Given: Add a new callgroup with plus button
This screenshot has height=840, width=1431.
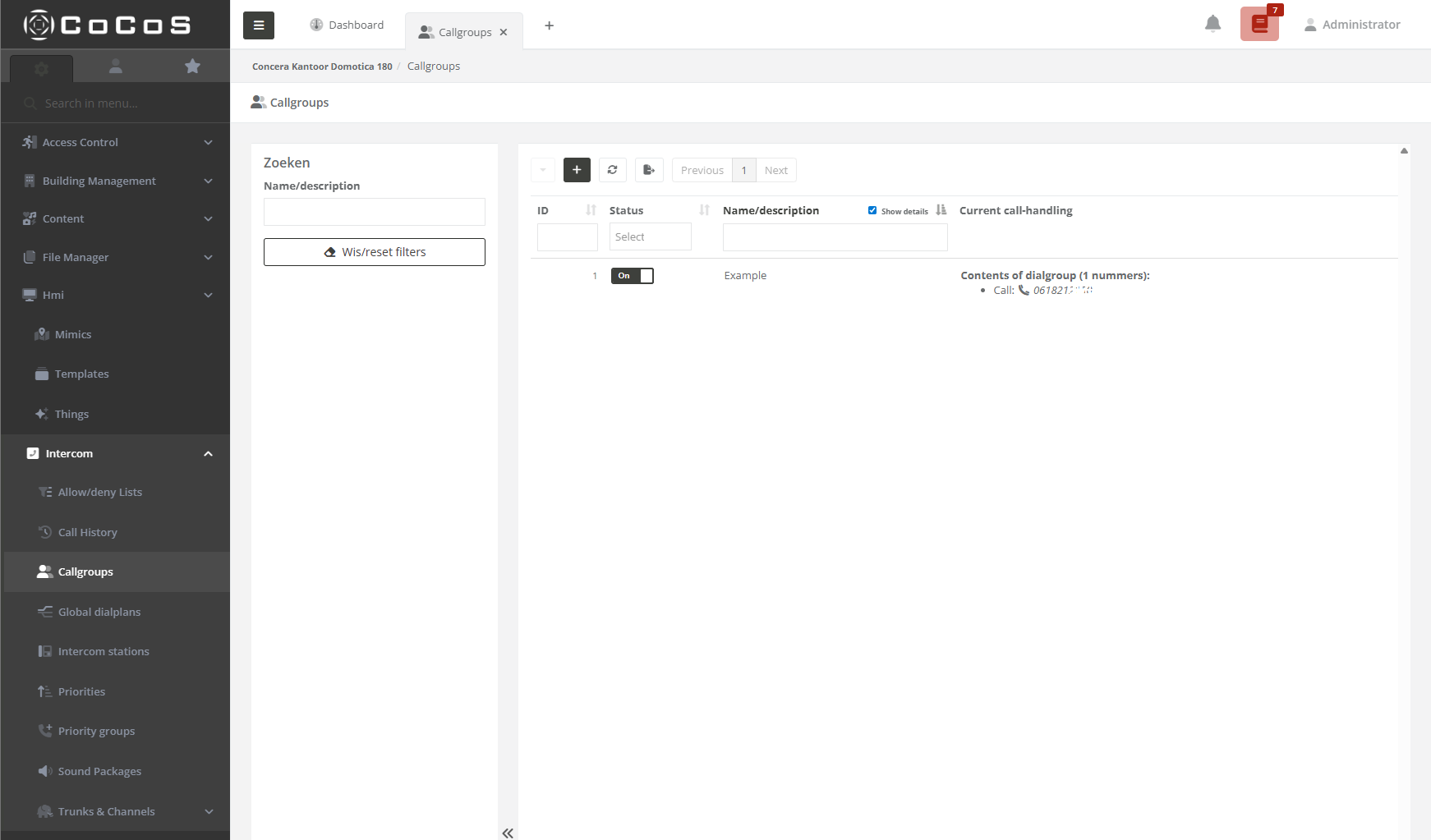Looking at the screenshot, I should coord(577,170).
